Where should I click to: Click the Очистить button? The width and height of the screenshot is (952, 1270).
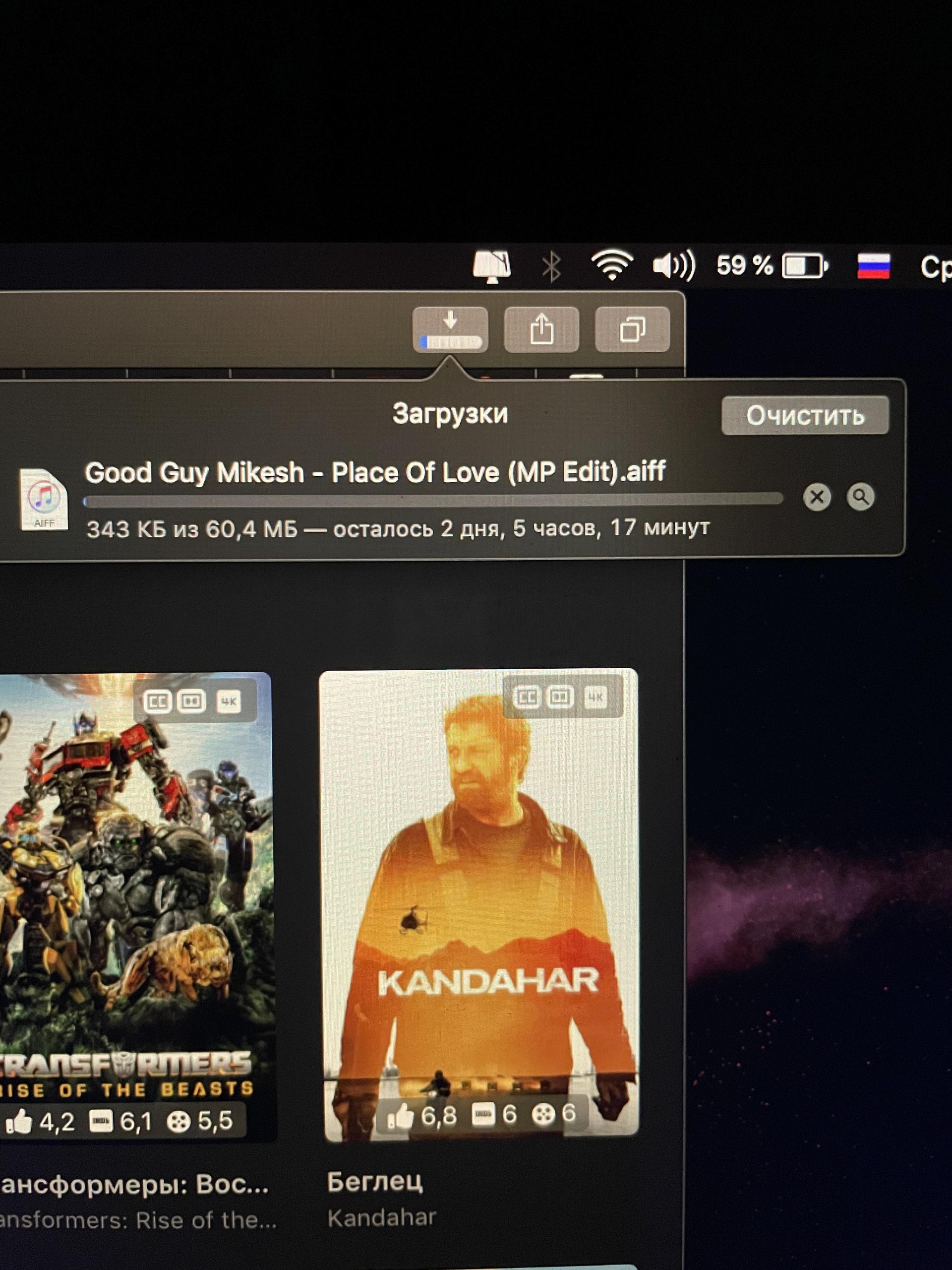tap(805, 415)
